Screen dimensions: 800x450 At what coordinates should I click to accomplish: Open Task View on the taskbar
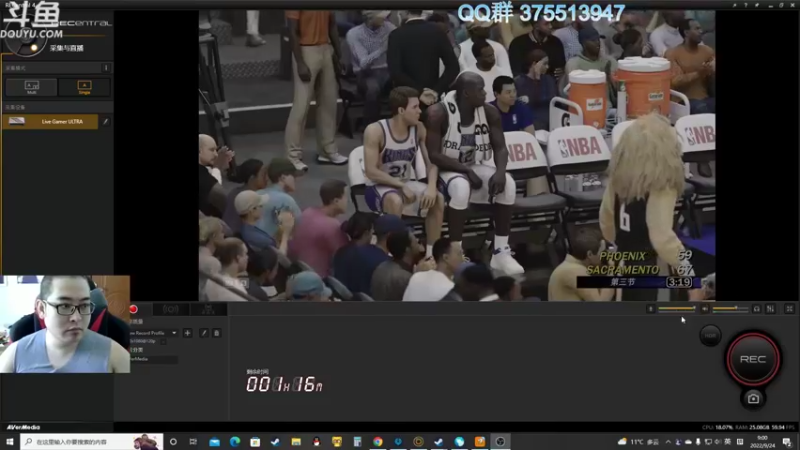(193, 442)
